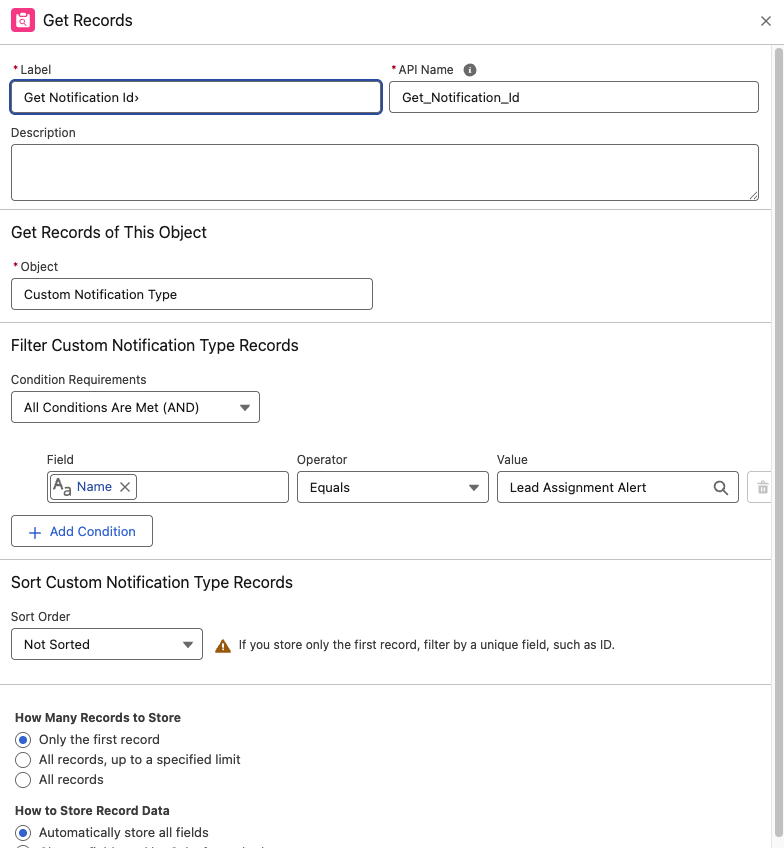Close the Get Records dialog

[x=766, y=21]
